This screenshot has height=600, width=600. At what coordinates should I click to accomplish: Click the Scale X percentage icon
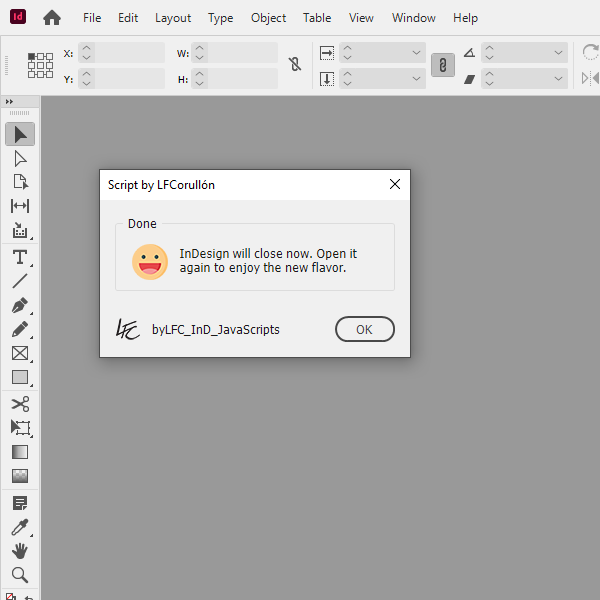326,53
